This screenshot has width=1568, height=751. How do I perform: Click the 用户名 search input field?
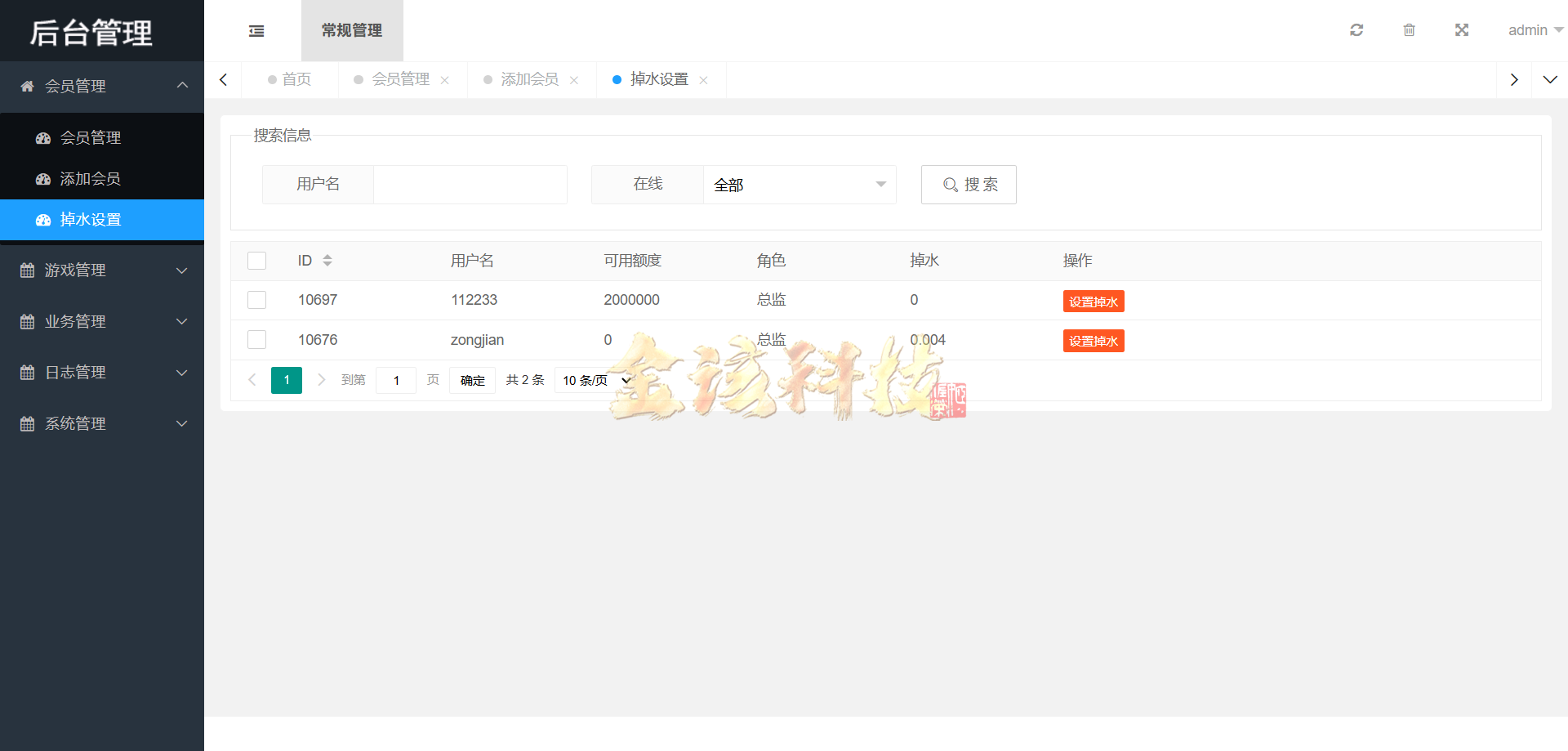pos(470,185)
